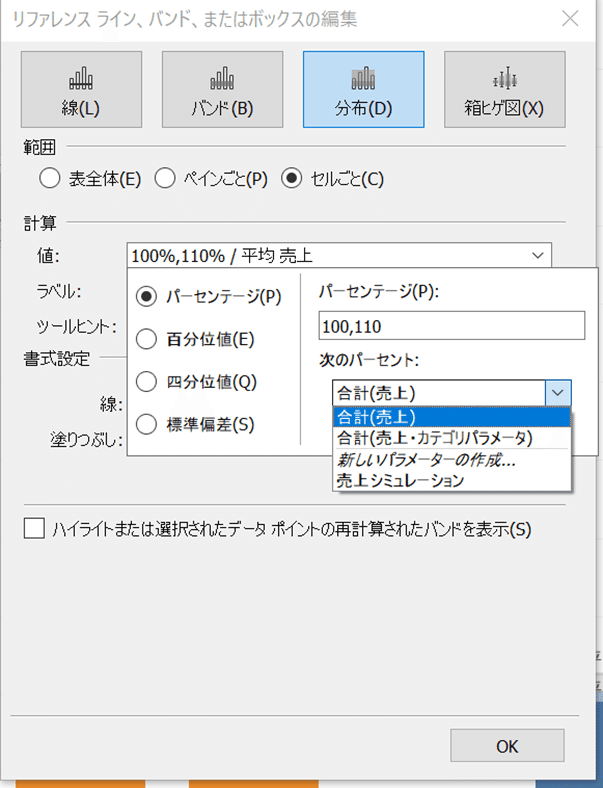Choose 新しいパラメーターの作成... from the list
Image resolution: width=603 pixels, height=788 pixels.
pyautogui.click(x=452, y=459)
